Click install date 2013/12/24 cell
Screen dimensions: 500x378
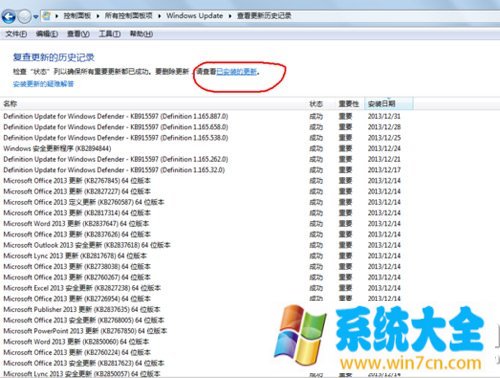(384, 148)
